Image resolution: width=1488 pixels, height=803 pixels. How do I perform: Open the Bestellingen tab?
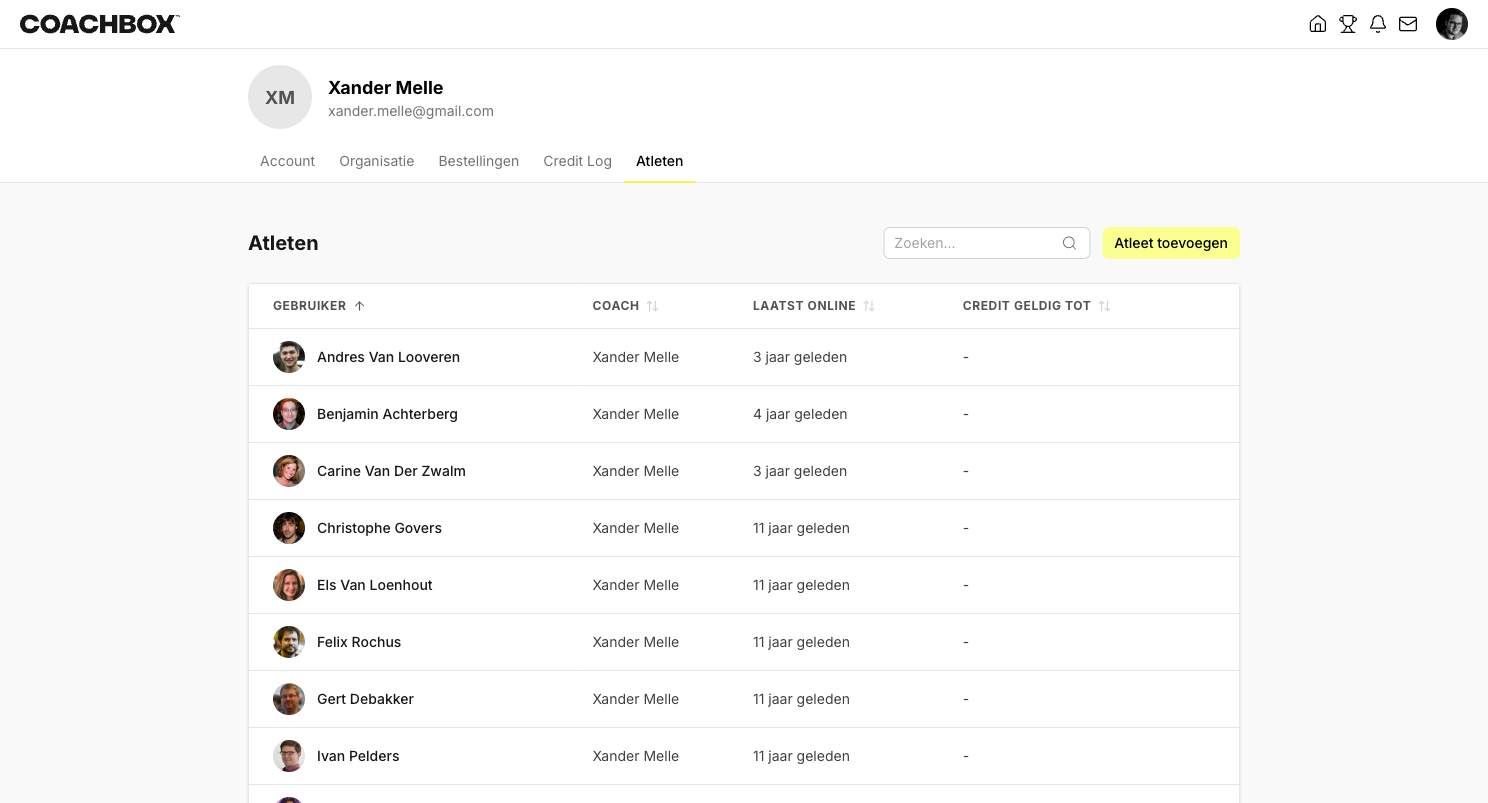click(479, 161)
